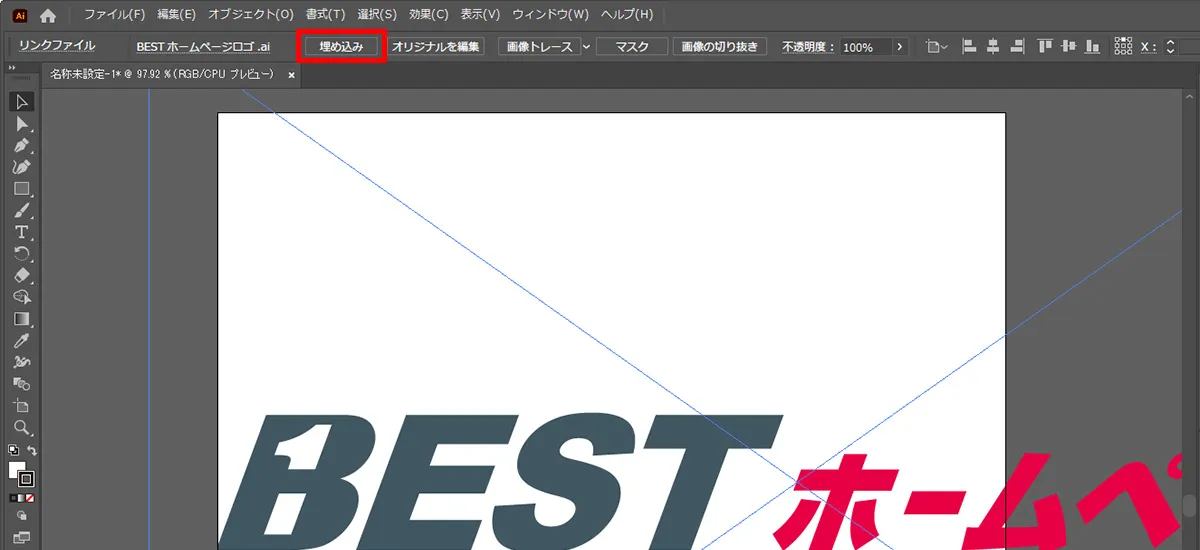Click the drawing mode icon
The image size is (1200, 550).
click(x=21, y=516)
